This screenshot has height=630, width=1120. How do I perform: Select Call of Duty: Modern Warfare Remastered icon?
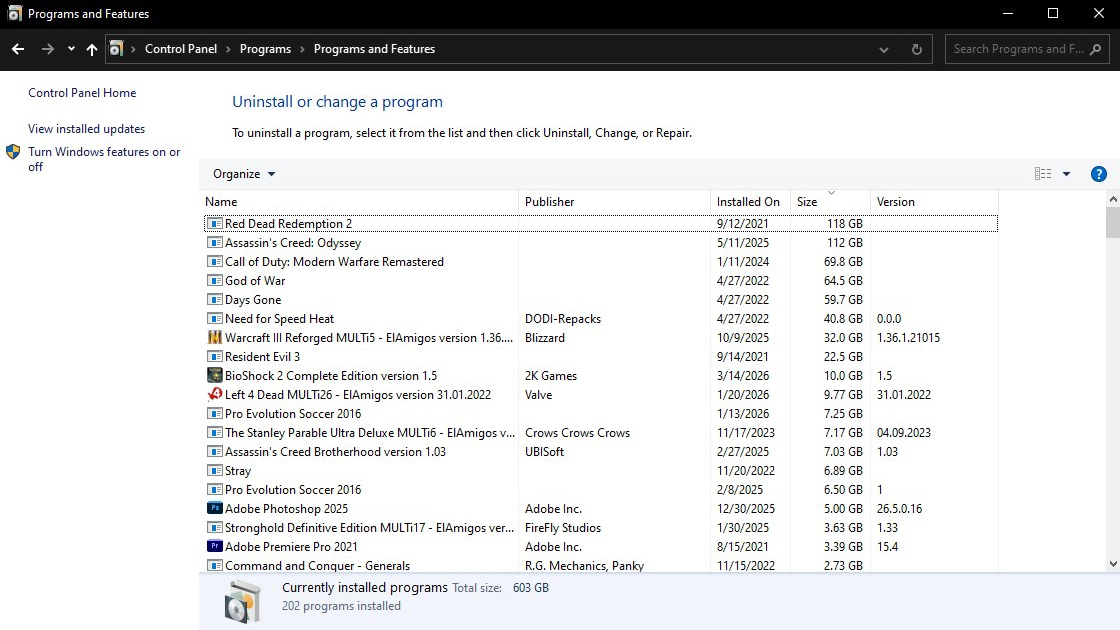coord(214,261)
